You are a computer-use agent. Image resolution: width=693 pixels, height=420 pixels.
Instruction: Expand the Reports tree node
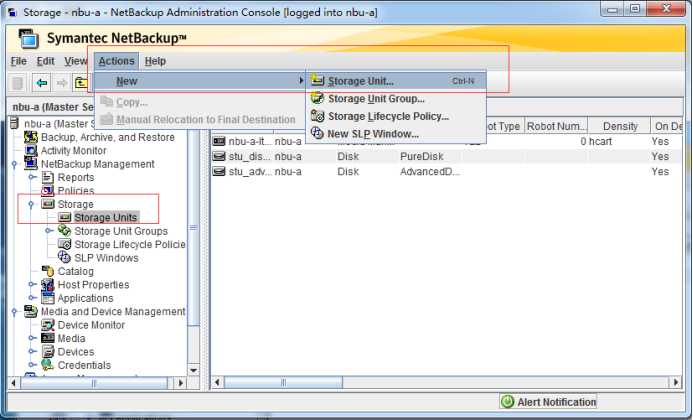pos(31,177)
